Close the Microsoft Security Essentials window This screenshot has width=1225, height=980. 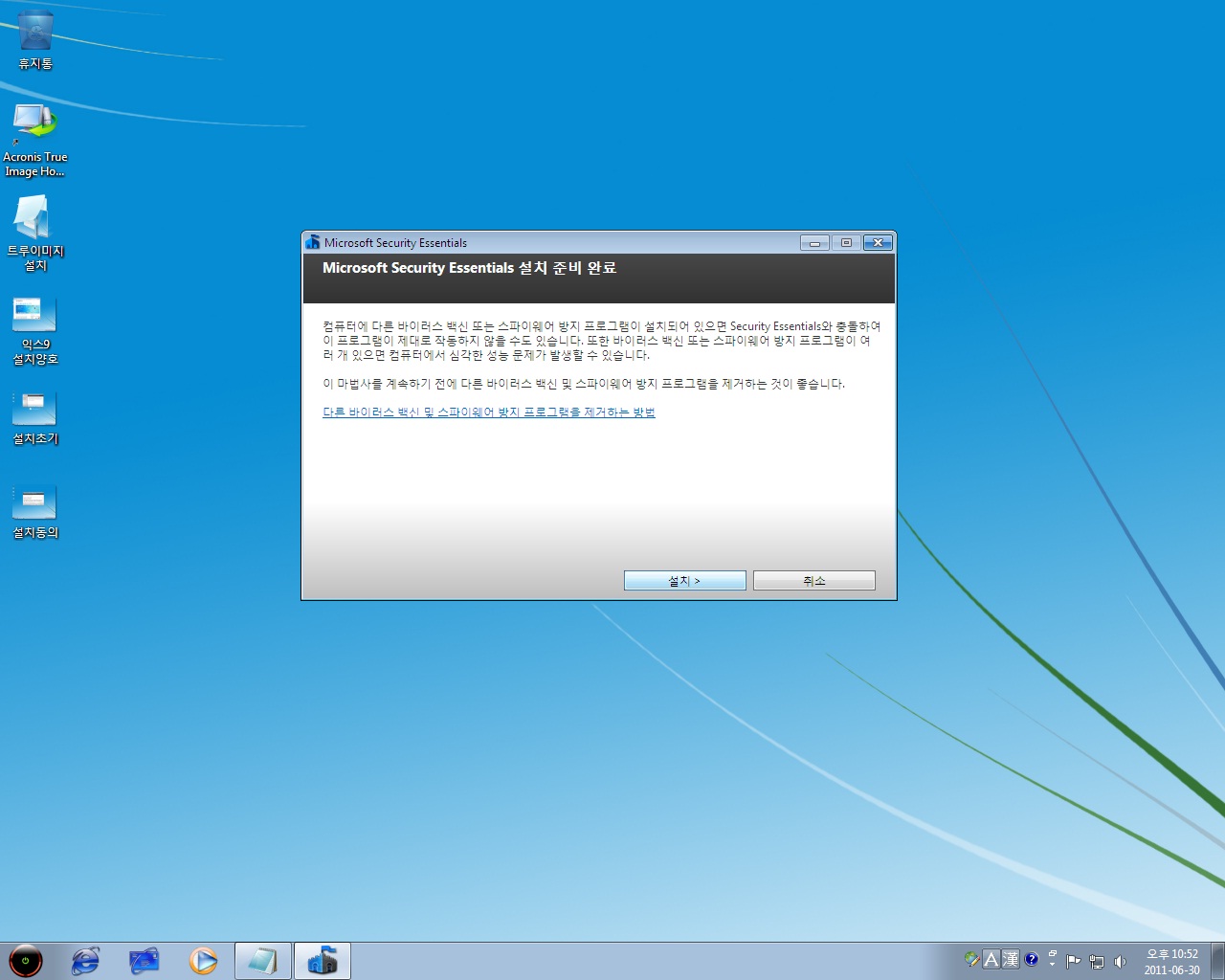(878, 243)
